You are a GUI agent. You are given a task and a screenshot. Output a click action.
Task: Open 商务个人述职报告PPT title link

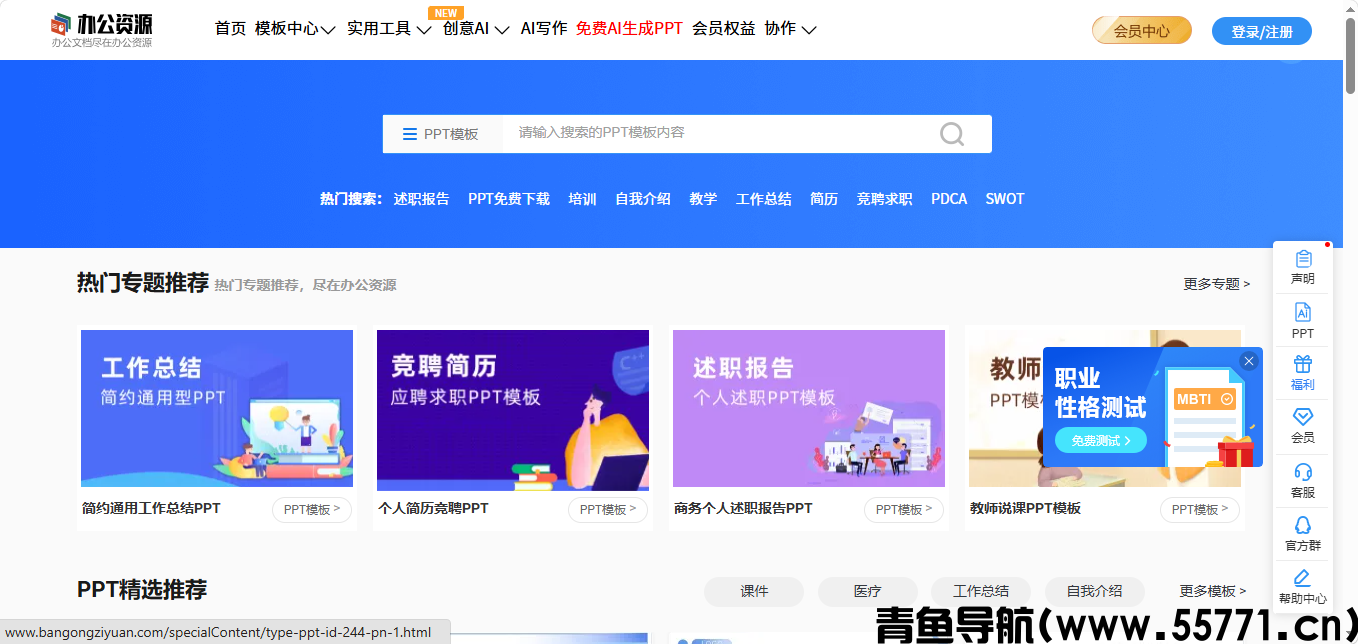[x=743, y=509]
